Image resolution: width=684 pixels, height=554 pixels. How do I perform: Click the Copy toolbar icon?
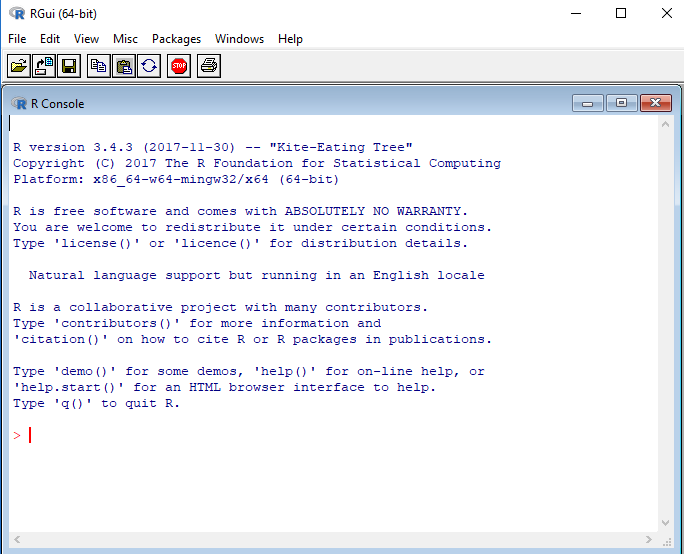[99, 66]
